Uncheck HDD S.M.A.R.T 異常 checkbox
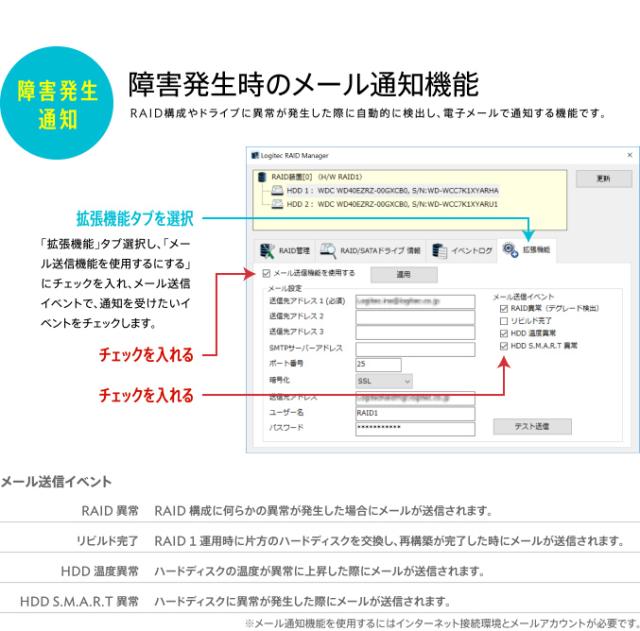Image resolution: width=640 pixels, height=631 pixels. click(502, 345)
